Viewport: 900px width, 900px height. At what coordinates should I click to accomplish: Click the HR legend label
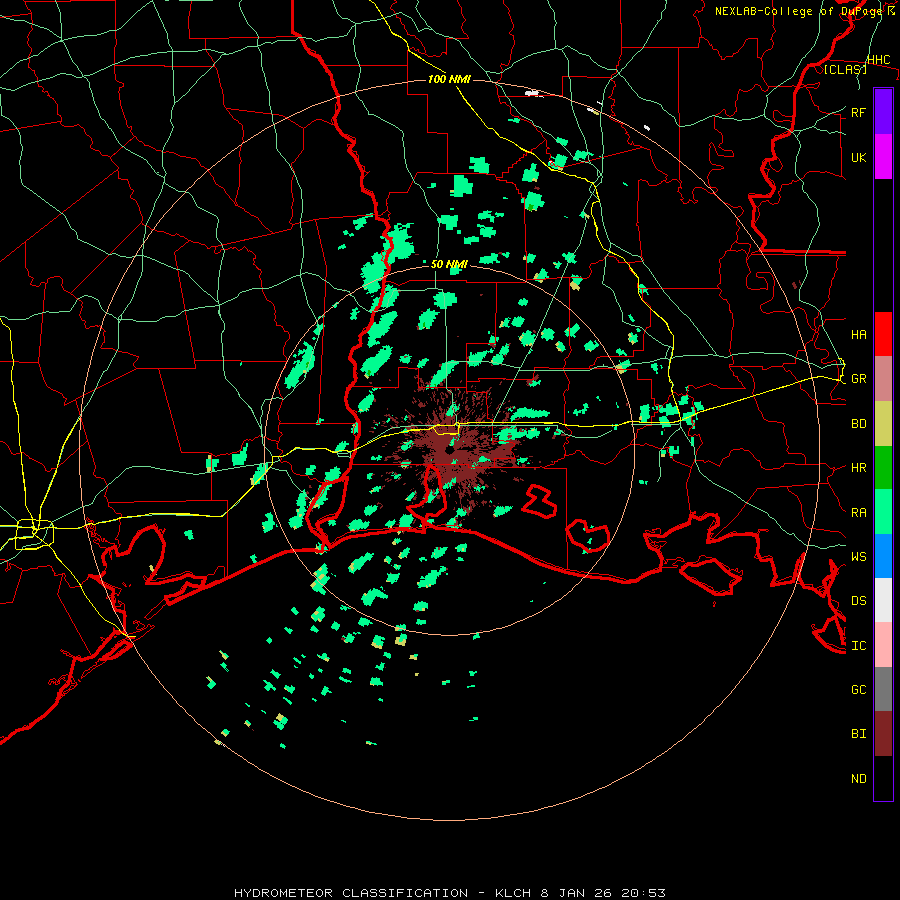tap(858, 468)
